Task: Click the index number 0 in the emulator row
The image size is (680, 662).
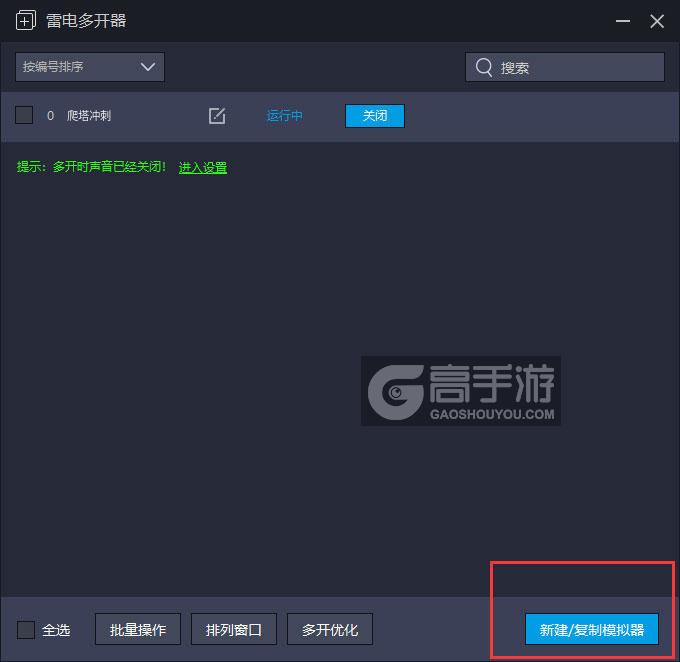Action: click(50, 116)
